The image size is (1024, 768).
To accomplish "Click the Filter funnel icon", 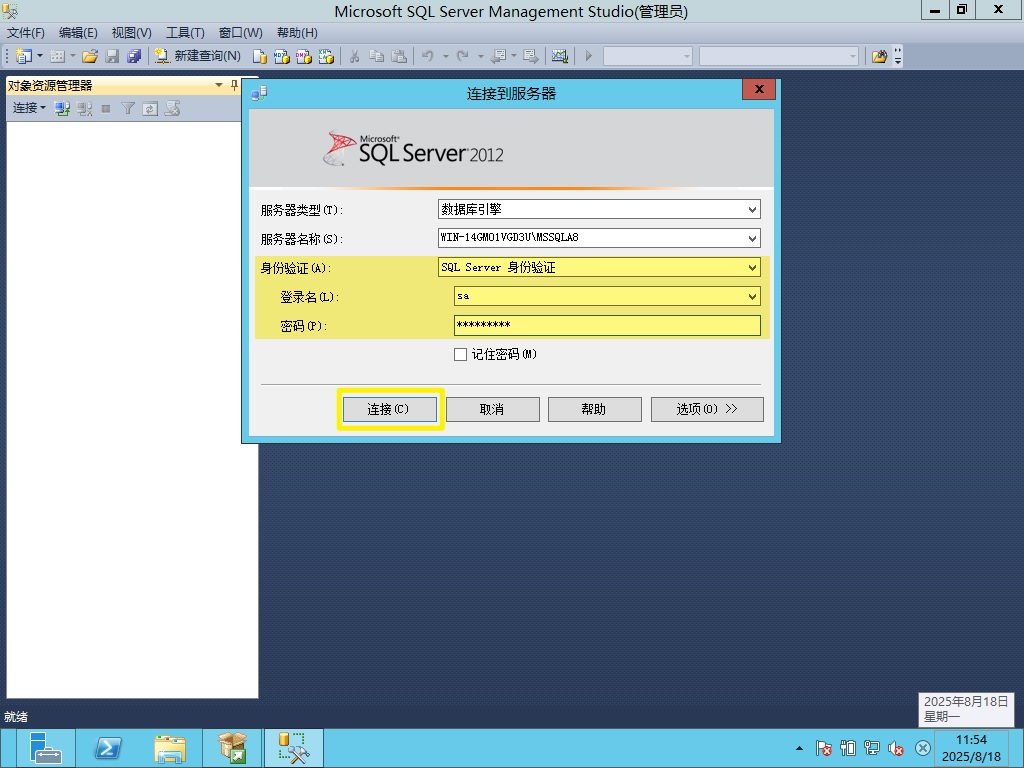I will pyautogui.click(x=128, y=108).
